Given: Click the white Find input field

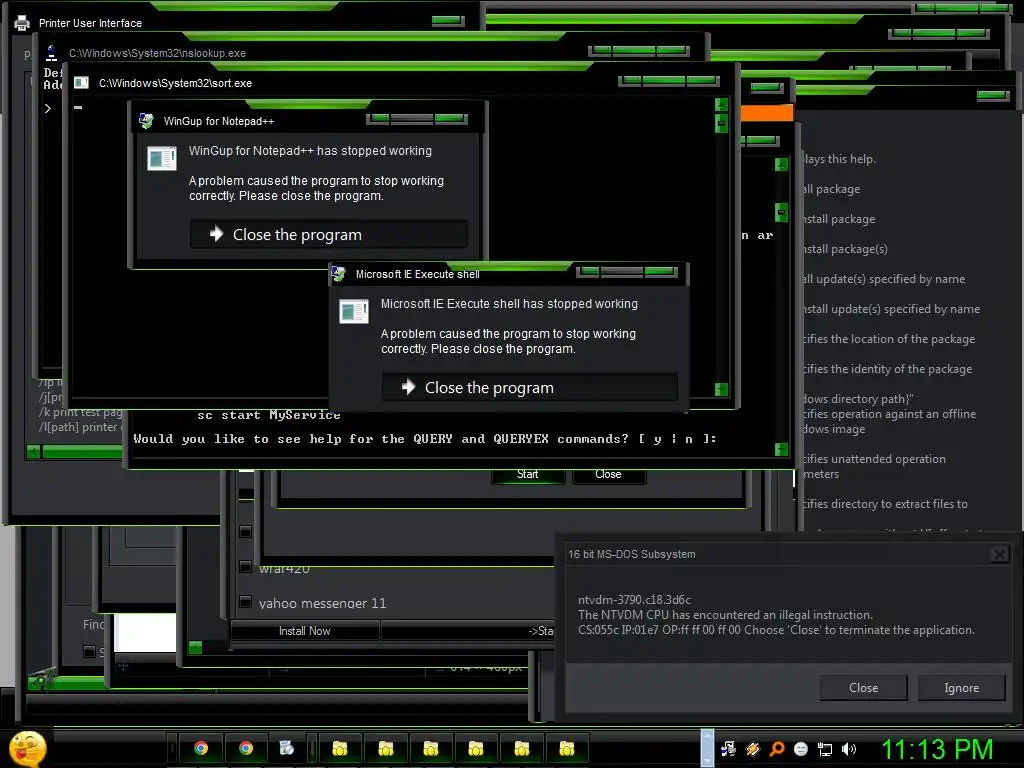Looking at the screenshot, I should tap(145, 632).
